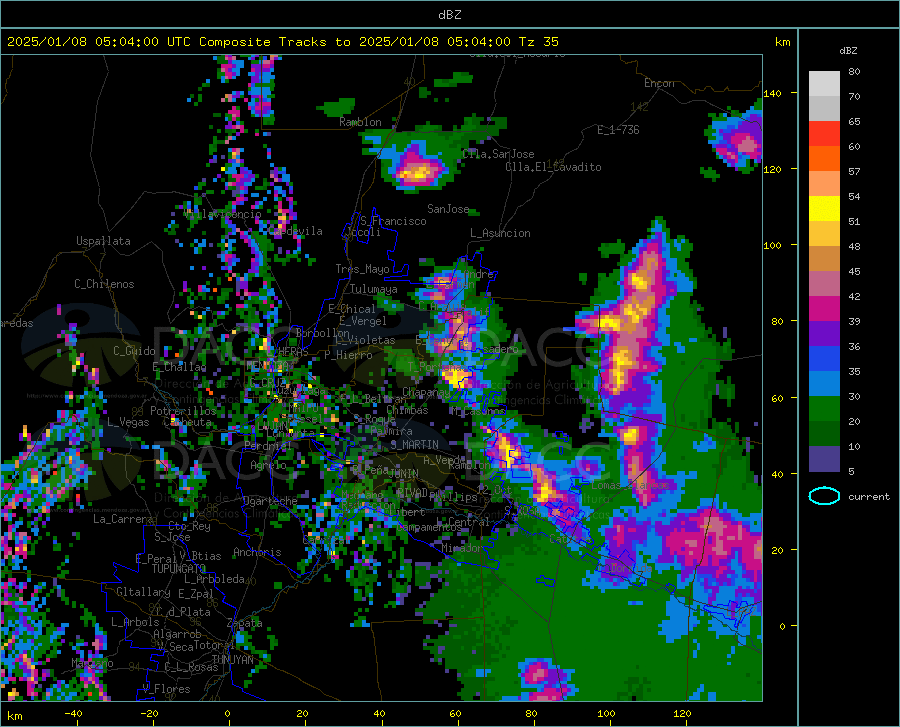Click the 'L_Vegas' map label
This screenshot has height=727, width=900.
[x=128, y=422]
